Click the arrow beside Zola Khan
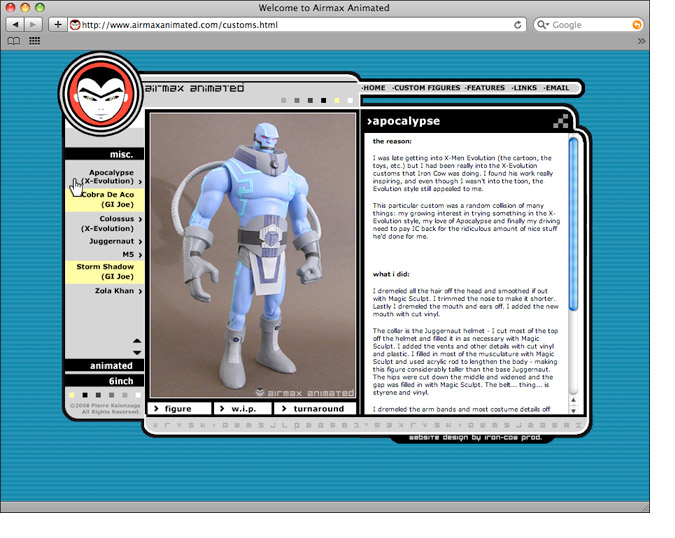 click(x=140, y=291)
